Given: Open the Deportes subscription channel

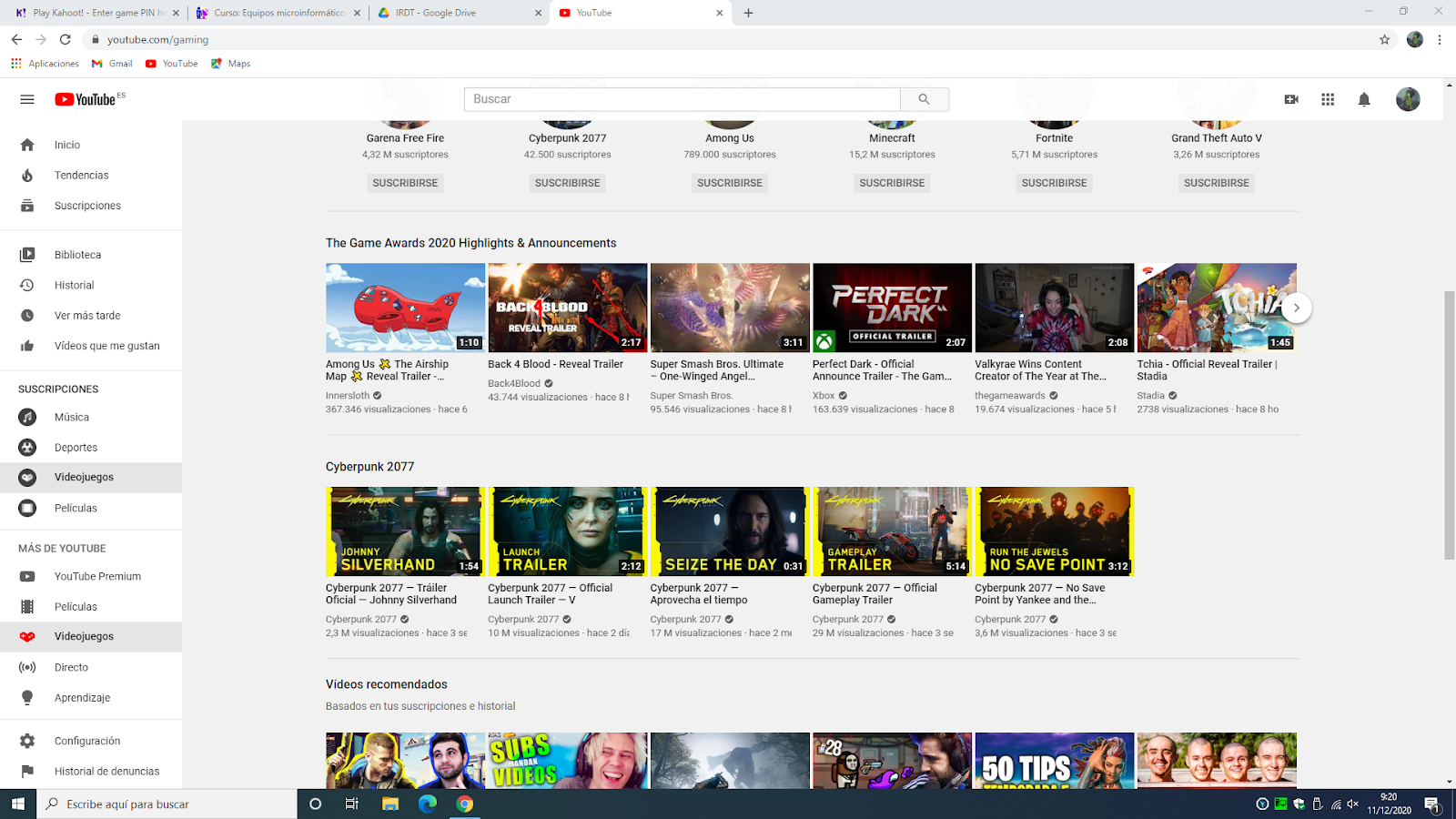Looking at the screenshot, I should point(91,448).
